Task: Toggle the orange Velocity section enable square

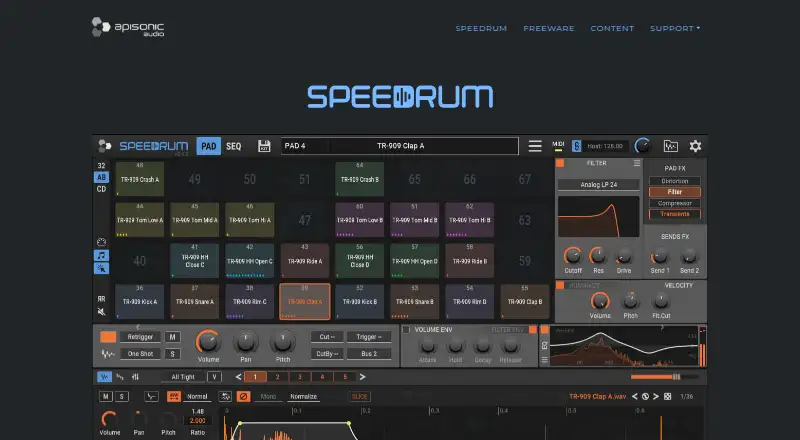Action: tap(560, 285)
